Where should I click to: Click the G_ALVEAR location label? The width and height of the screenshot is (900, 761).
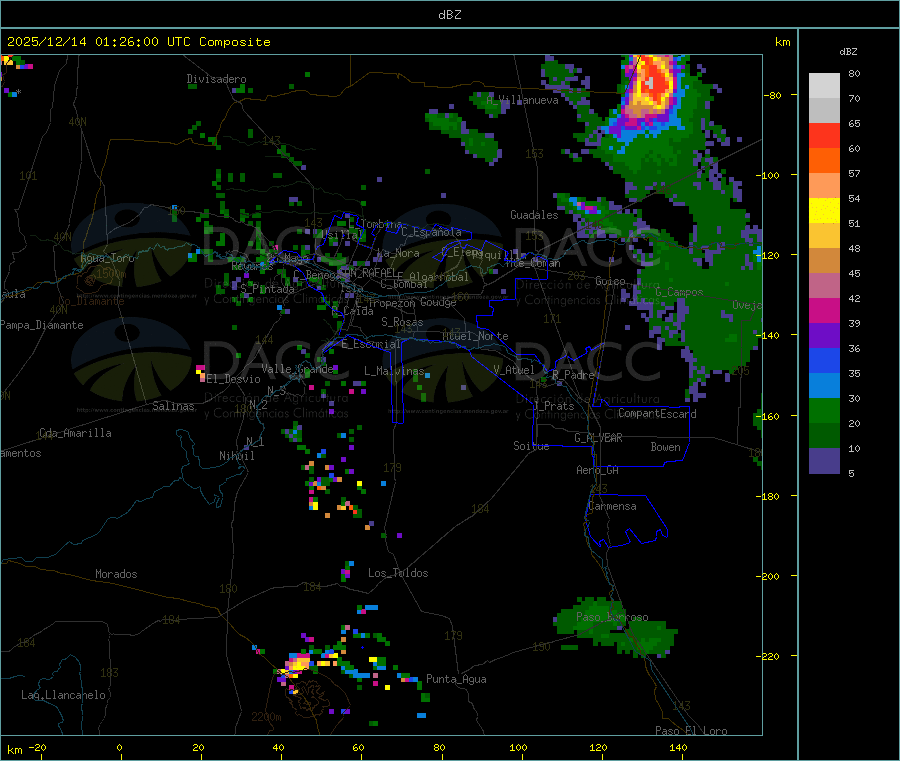coord(598,438)
